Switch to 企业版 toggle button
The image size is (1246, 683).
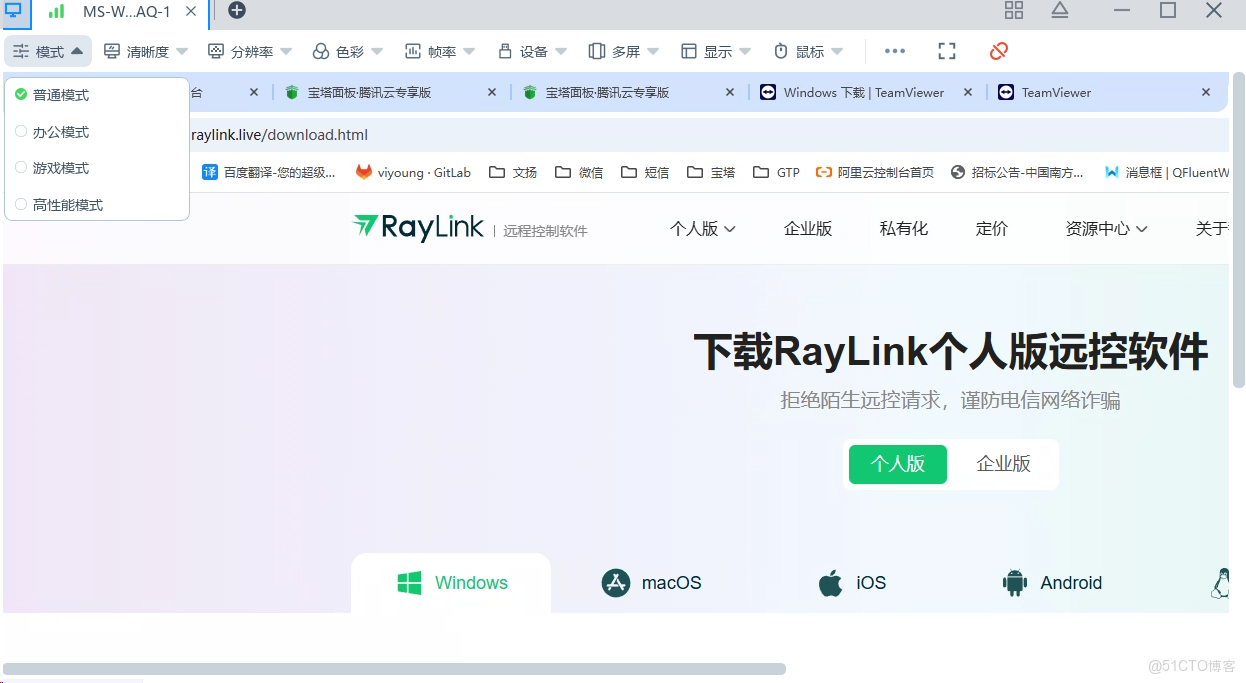click(1003, 464)
